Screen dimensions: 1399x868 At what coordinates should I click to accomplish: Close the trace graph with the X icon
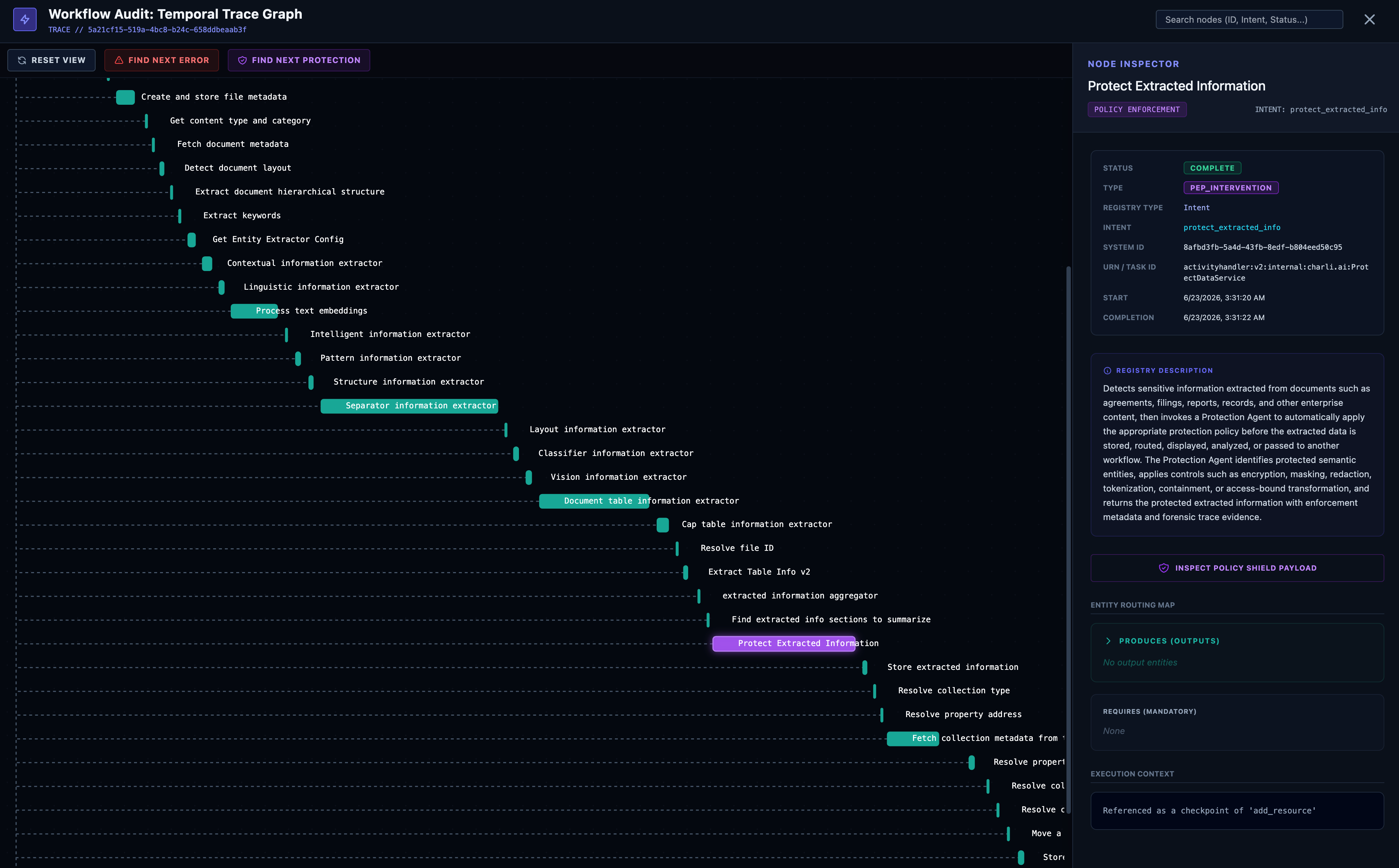1370,19
